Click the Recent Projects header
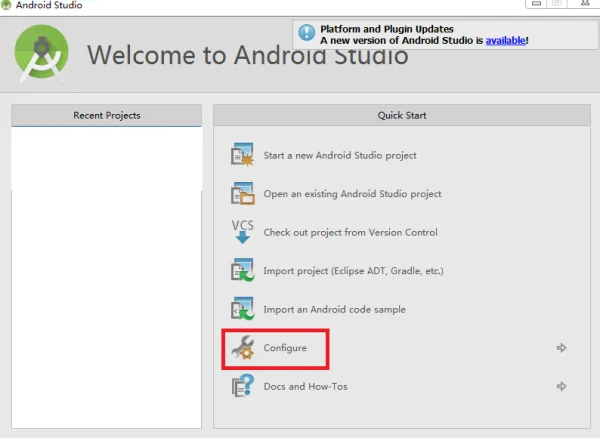The width and height of the screenshot is (600, 438). pos(106,115)
